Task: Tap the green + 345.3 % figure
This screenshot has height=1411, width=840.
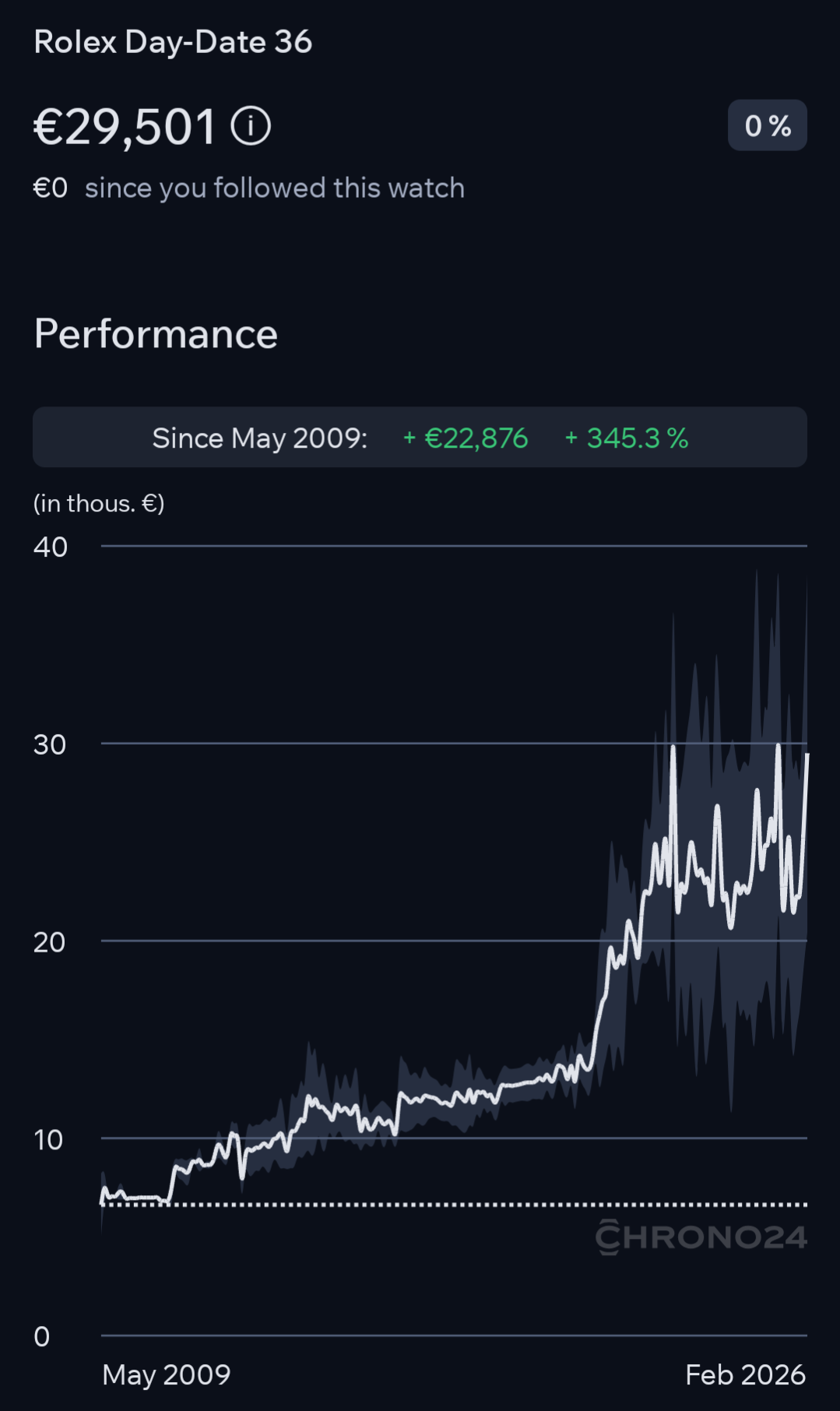Action: (x=627, y=438)
